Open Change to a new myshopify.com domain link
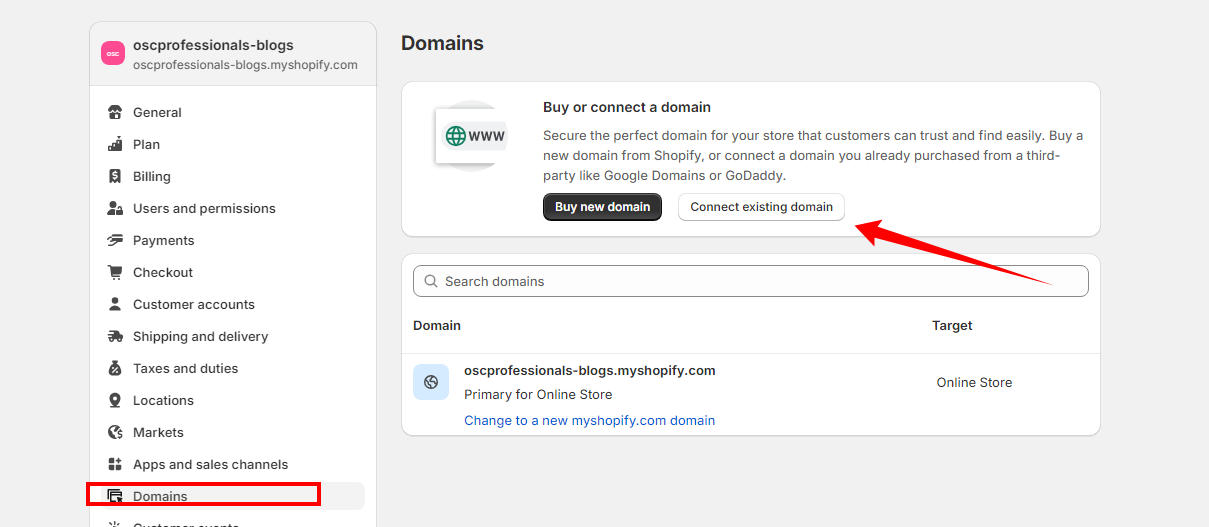This screenshot has width=1209, height=527. [589, 420]
